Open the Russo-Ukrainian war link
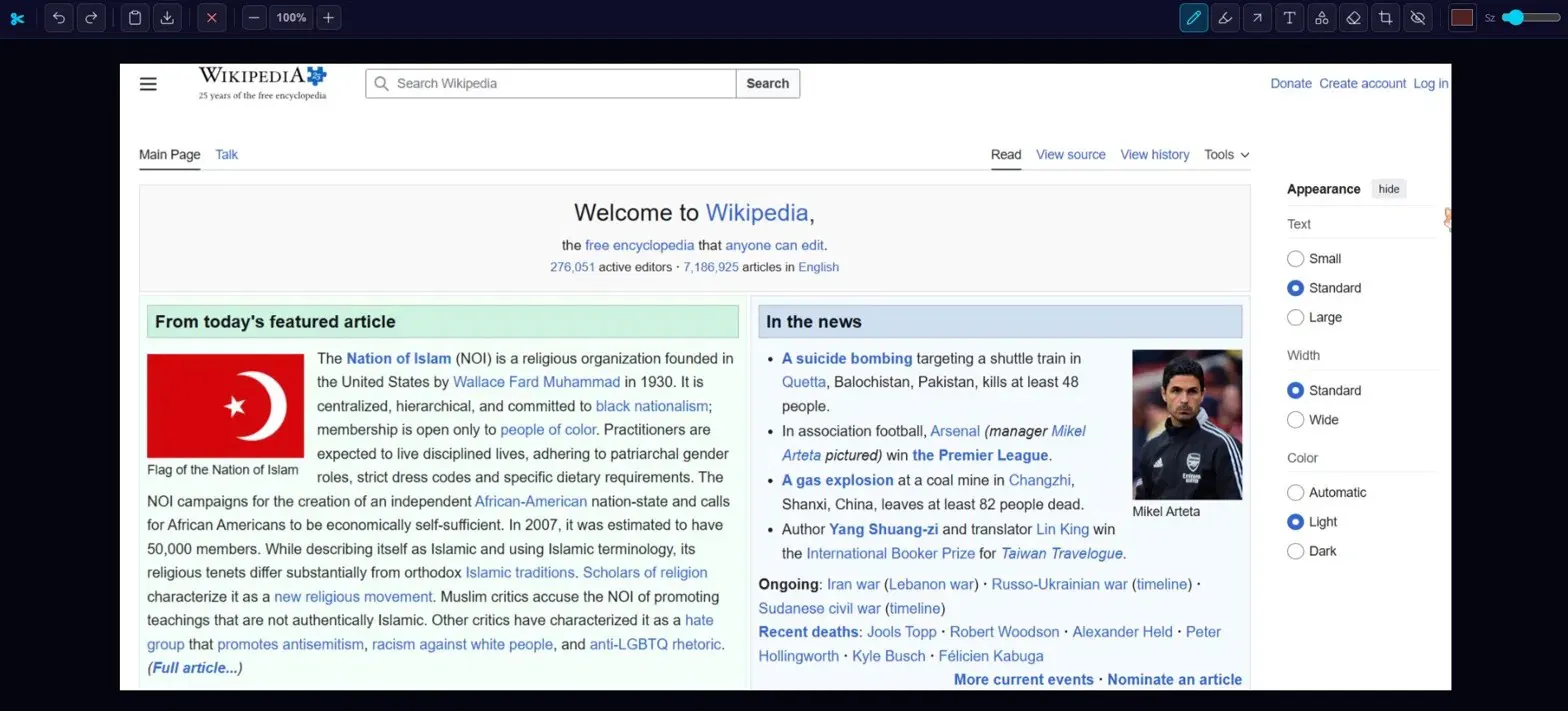The image size is (1568, 711). tap(1060, 584)
